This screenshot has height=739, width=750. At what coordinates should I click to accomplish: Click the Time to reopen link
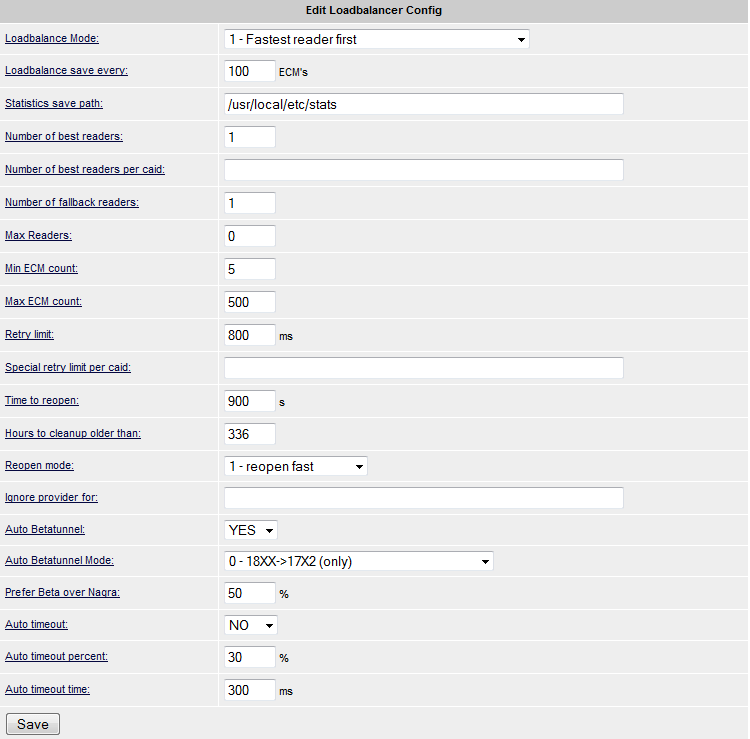pos(43,400)
